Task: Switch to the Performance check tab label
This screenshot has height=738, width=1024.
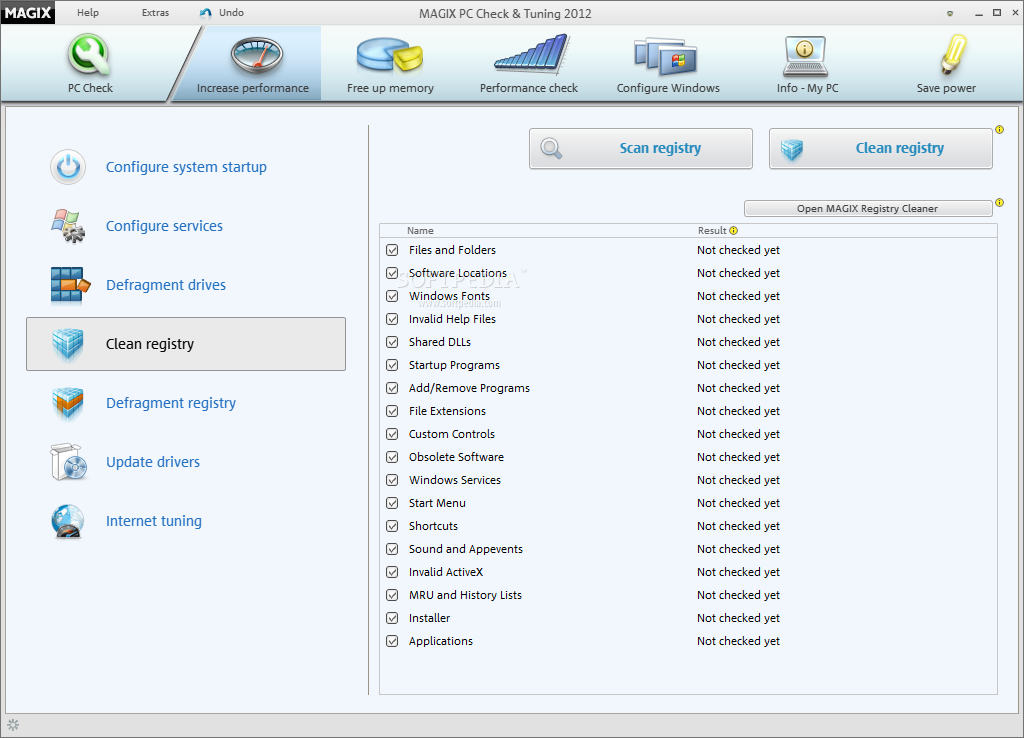Action: pos(528,88)
